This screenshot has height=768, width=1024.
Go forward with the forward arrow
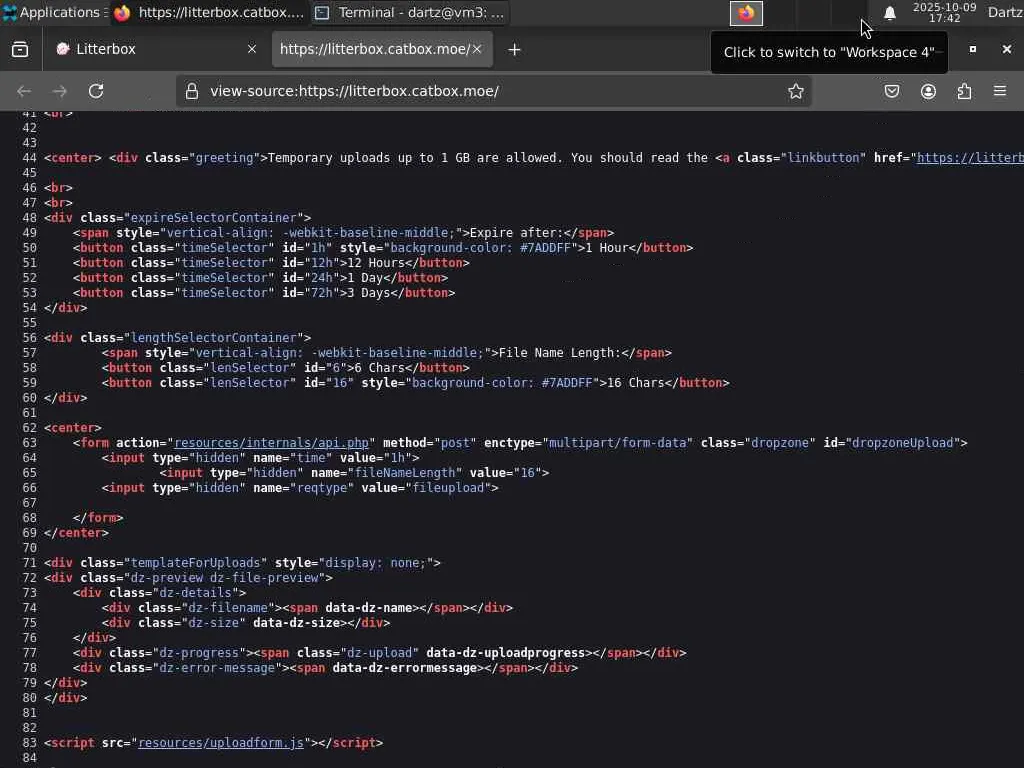click(59, 91)
